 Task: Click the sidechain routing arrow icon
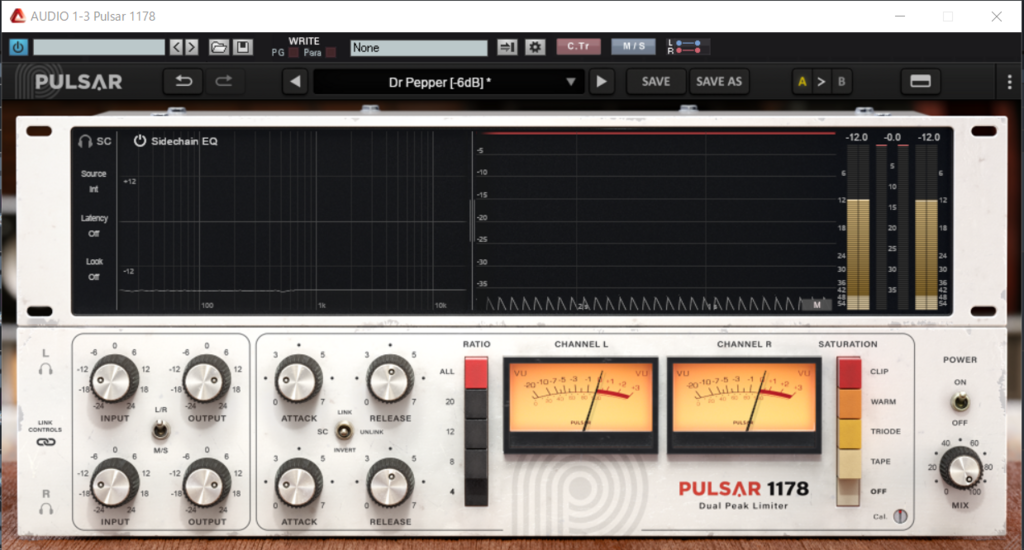pyautogui.click(x=507, y=47)
